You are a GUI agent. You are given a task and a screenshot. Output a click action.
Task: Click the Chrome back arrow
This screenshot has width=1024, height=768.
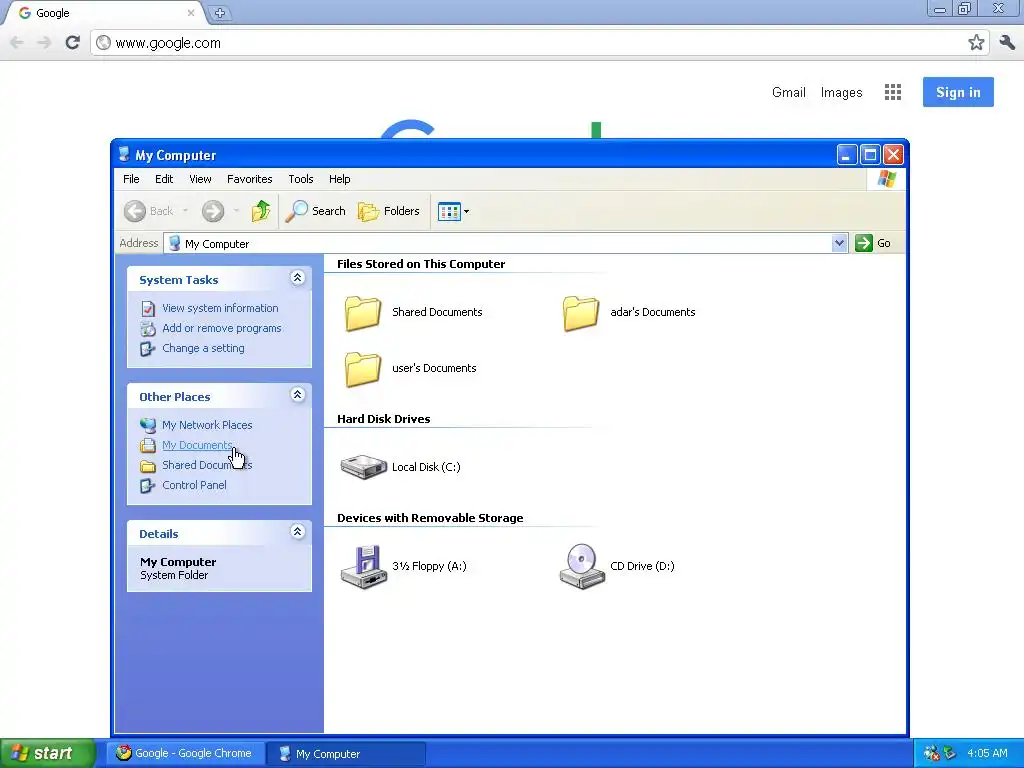tap(17, 42)
